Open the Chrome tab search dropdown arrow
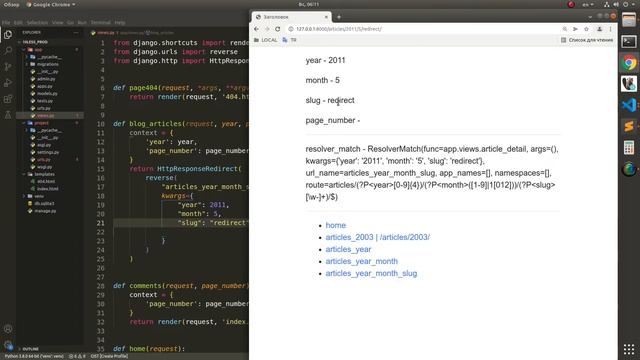Viewport: 640px width, 360px height. coord(590,17)
